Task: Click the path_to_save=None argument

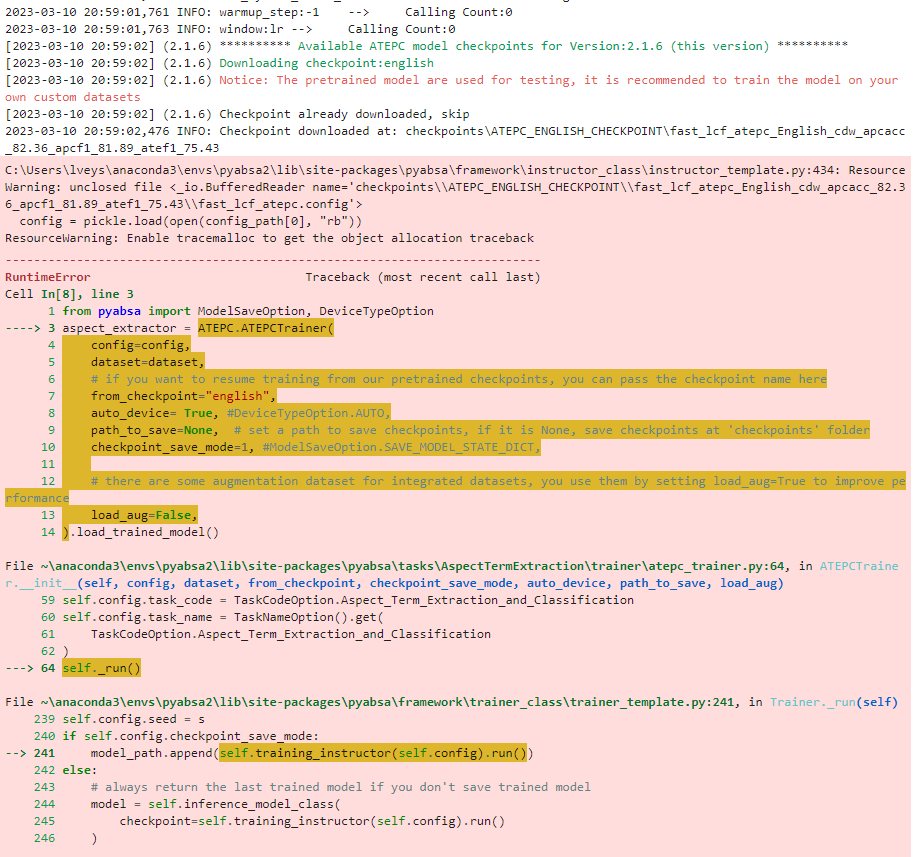Action: pyautogui.click(x=143, y=429)
